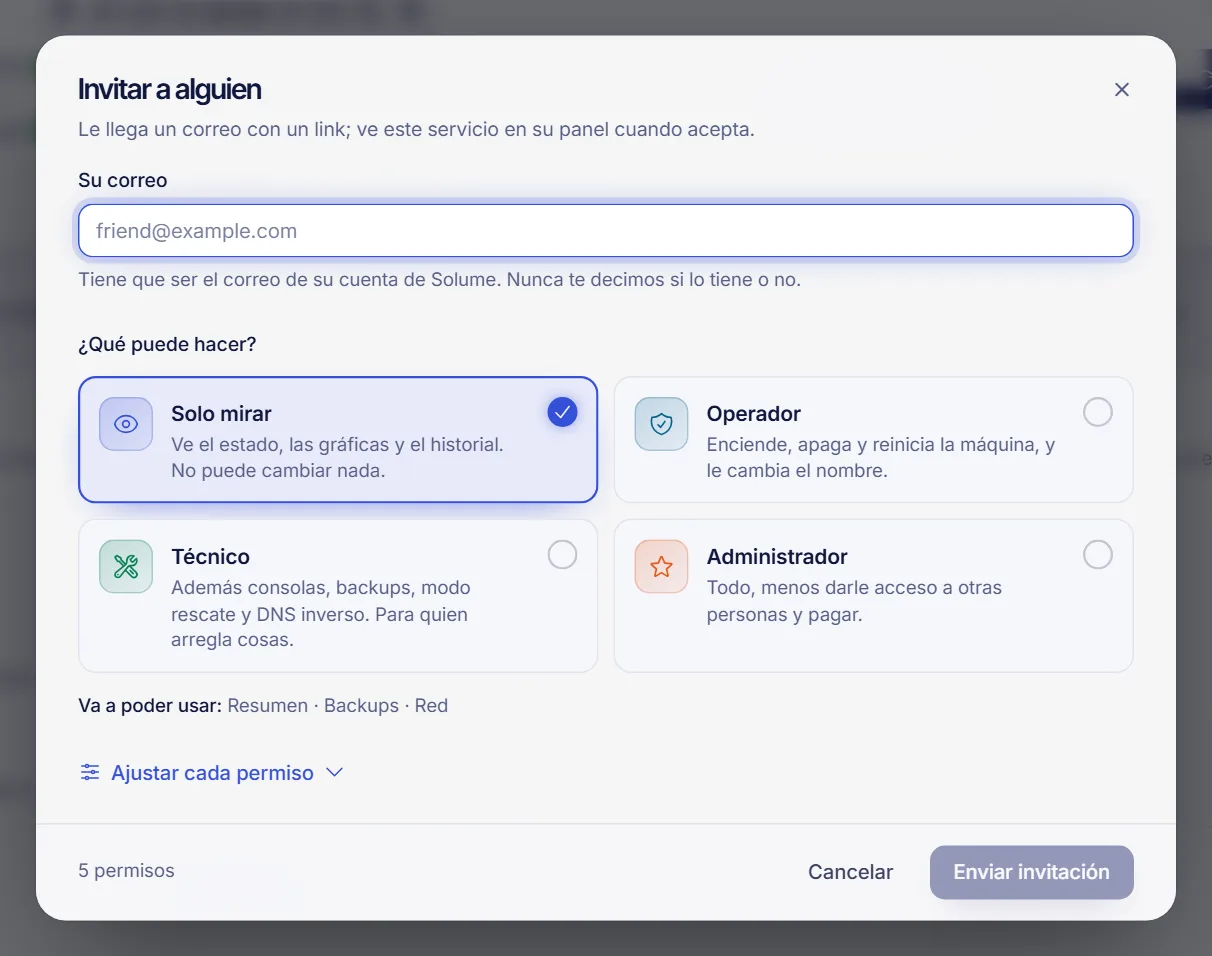
Task: Click "Backups" in the Va a poder usar line
Action: point(361,705)
